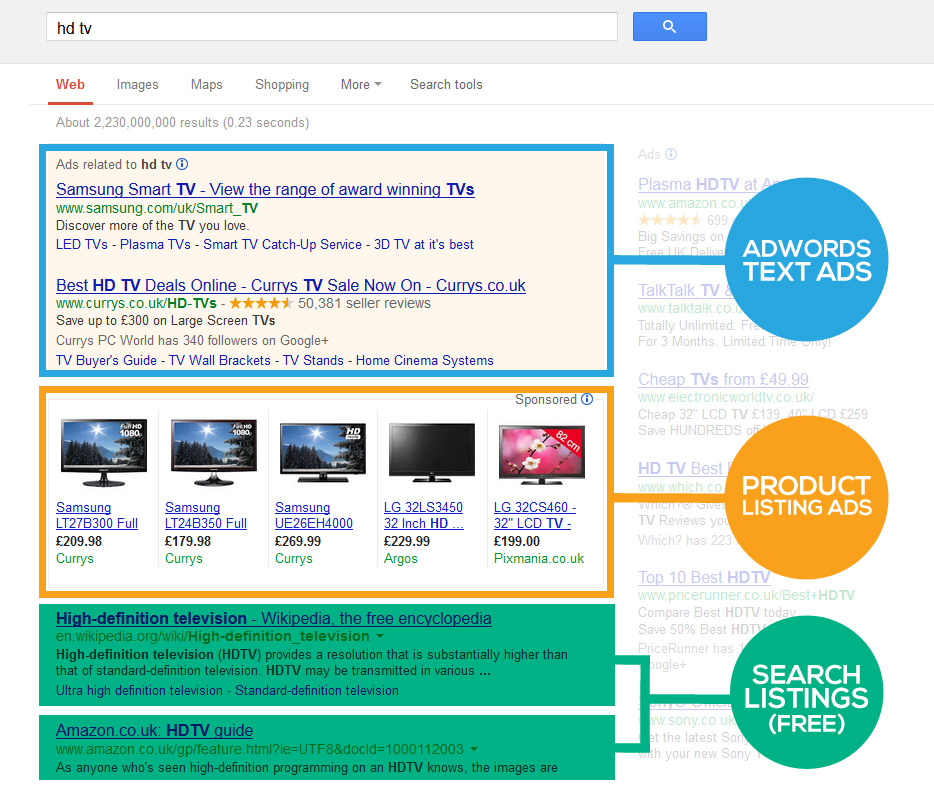Click Samsung LT24B350 product image
Viewport: 934px width, 805px height.
tap(213, 452)
